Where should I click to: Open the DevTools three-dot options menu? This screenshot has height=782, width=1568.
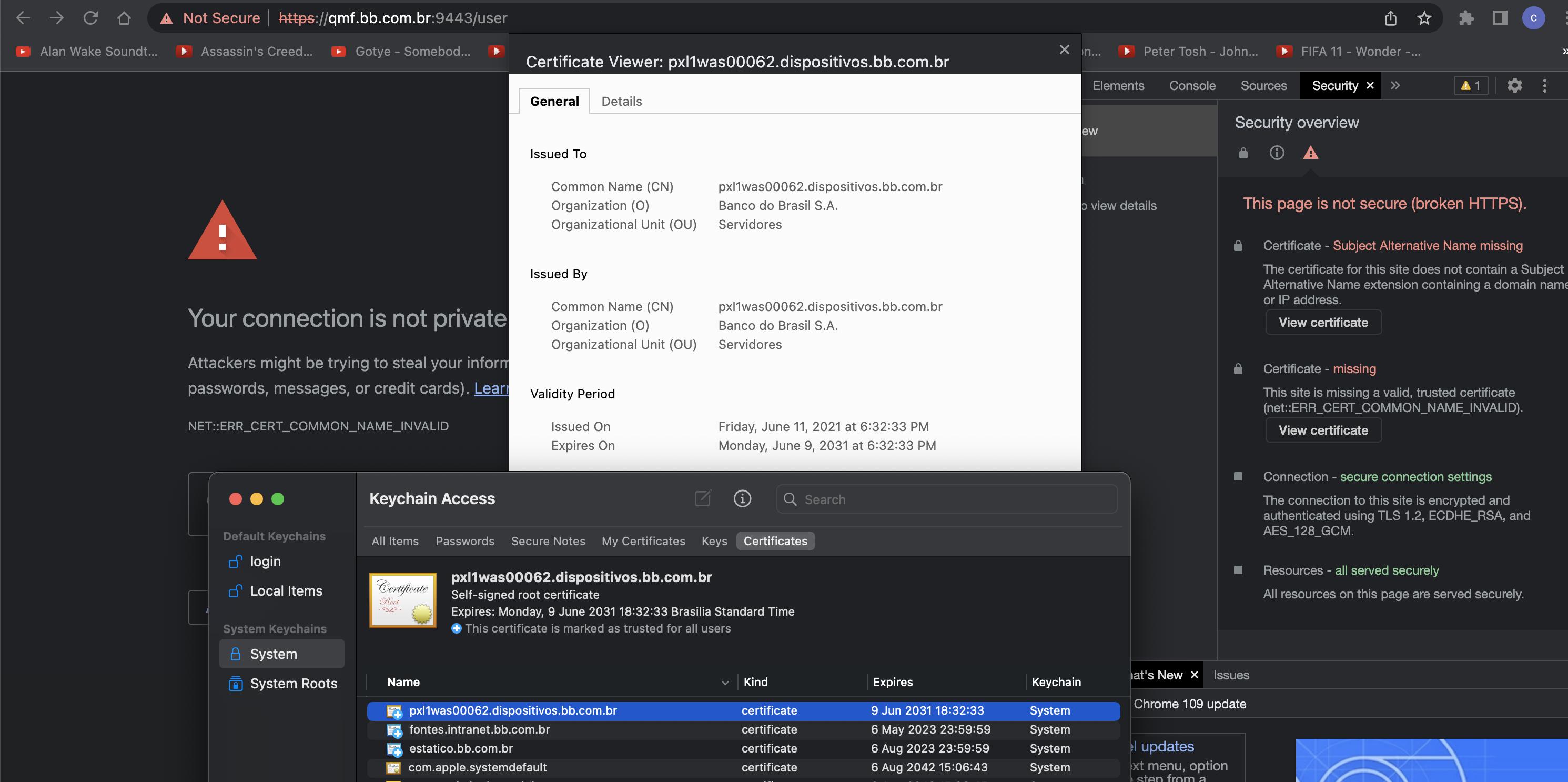pyautogui.click(x=1544, y=85)
